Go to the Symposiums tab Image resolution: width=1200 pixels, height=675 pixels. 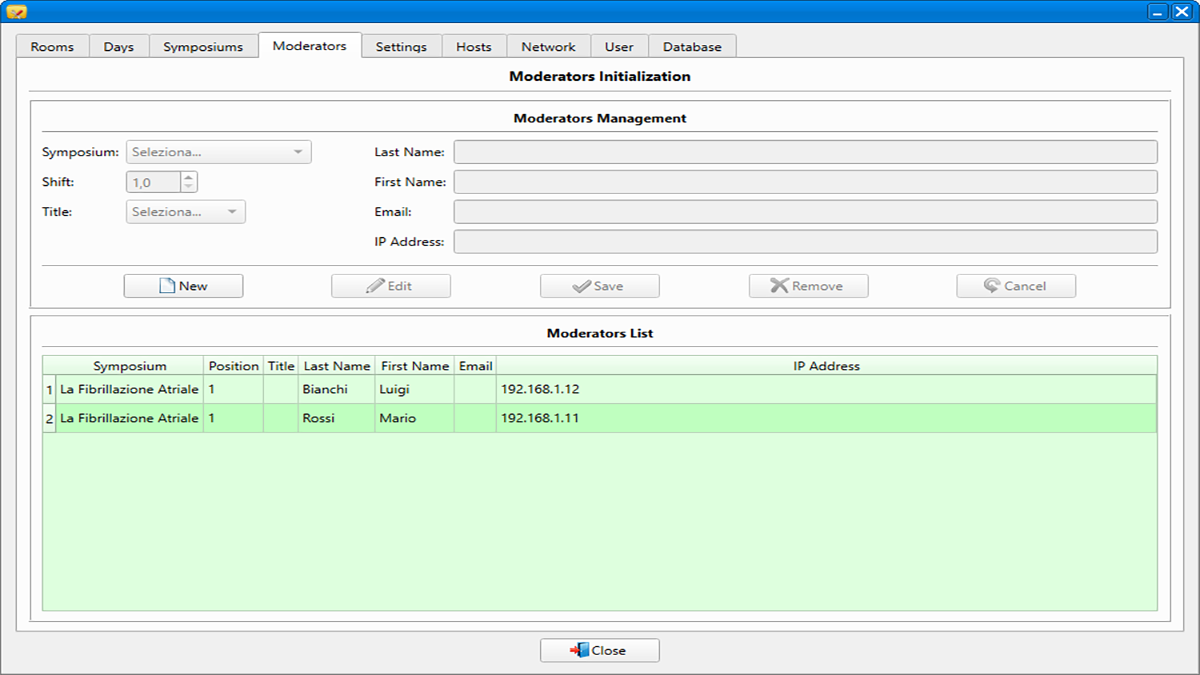pyautogui.click(x=203, y=46)
